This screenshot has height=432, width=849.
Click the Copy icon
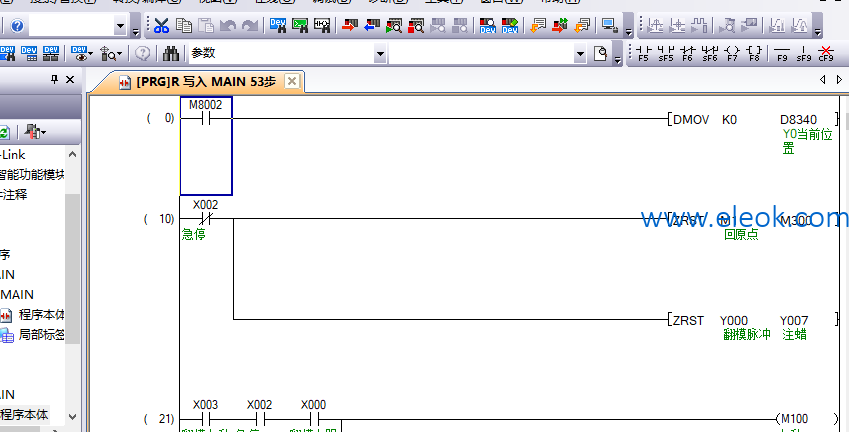pyautogui.click(x=184, y=25)
